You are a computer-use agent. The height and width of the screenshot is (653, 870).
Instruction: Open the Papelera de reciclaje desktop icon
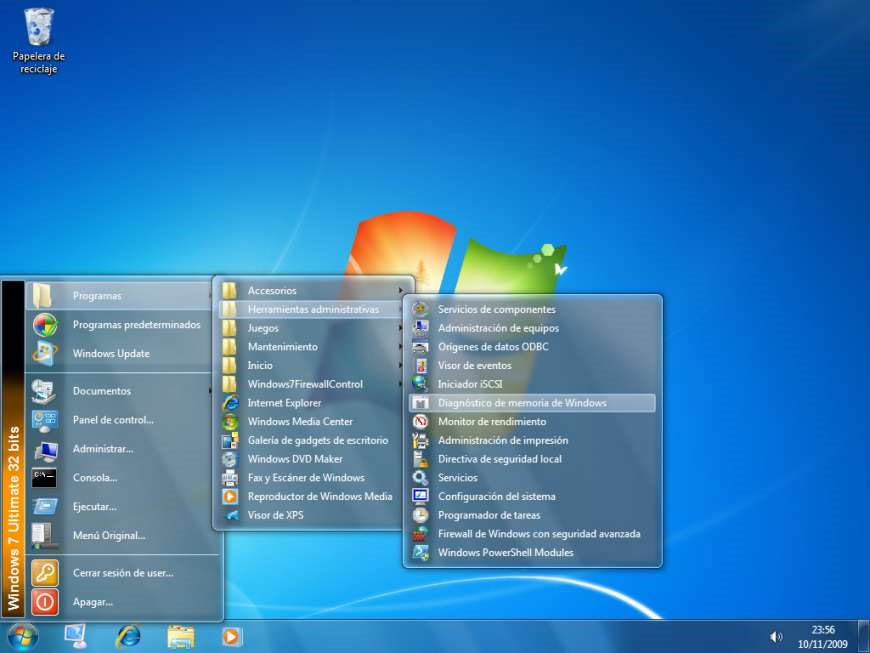pos(39,30)
